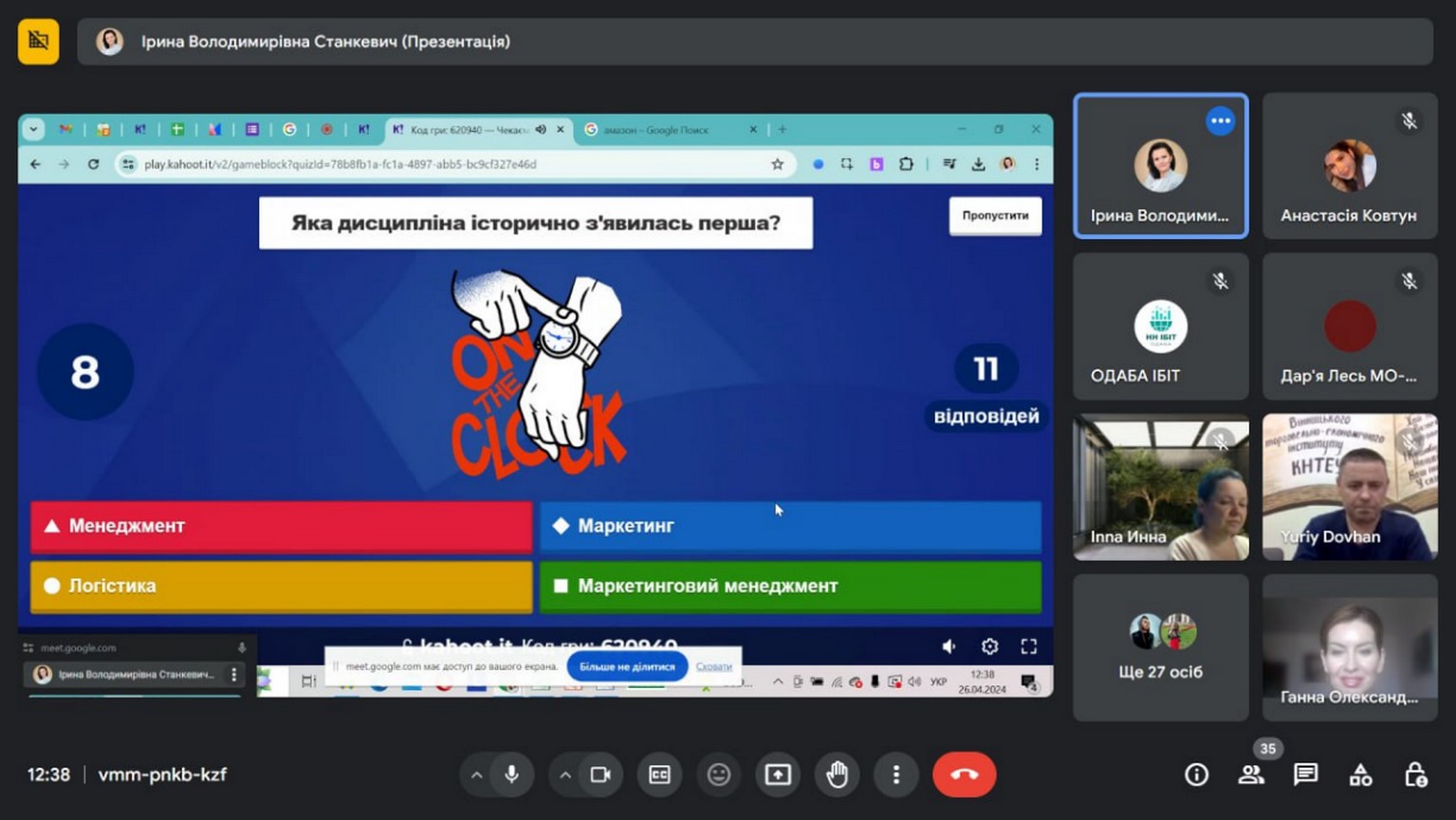Open host controls lock icon
This screenshot has height=820, width=1456.
pos(1415,774)
